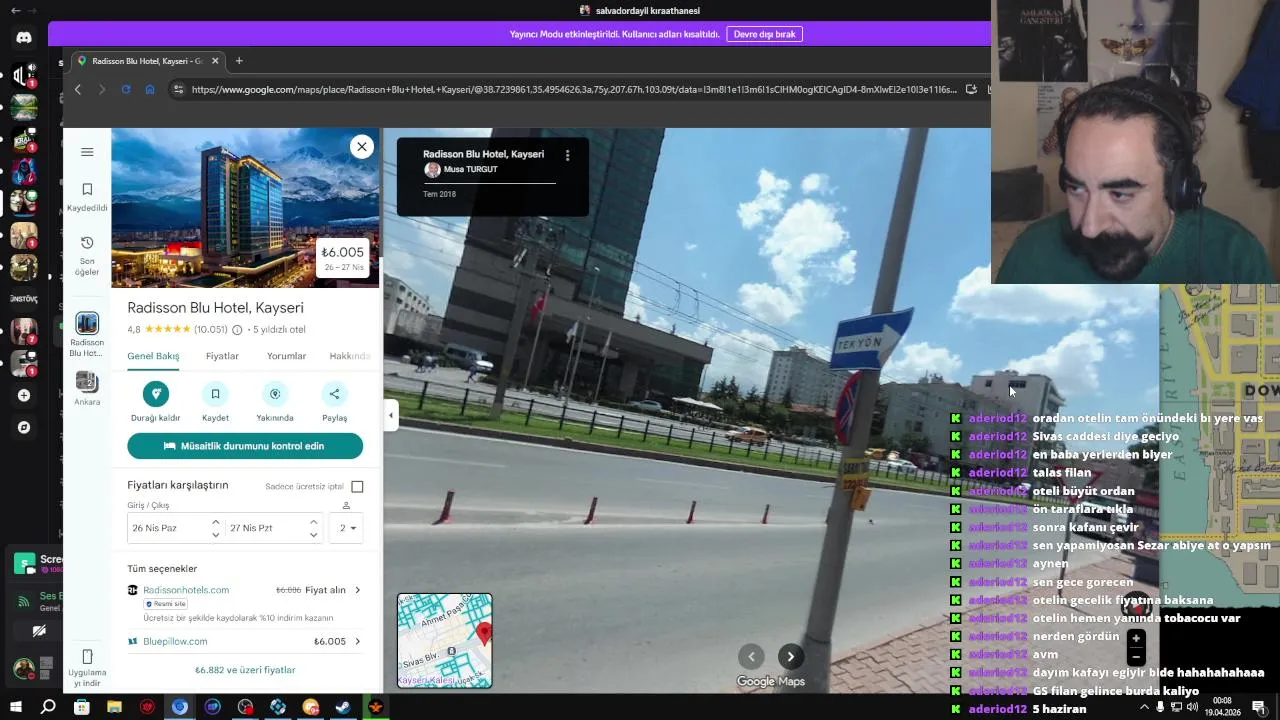Switch to the Yorumlar tab
Viewport: 1280px width, 720px height.
(x=286, y=357)
